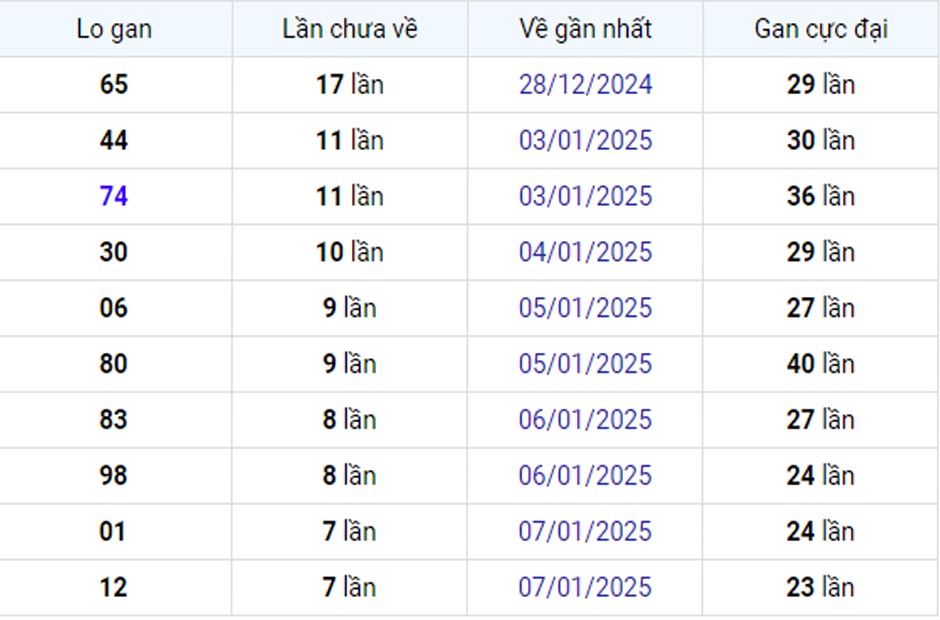Select the Gan cực đại column header
Image resolution: width=940 pixels, height=620 pixels.
(x=821, y=29)
